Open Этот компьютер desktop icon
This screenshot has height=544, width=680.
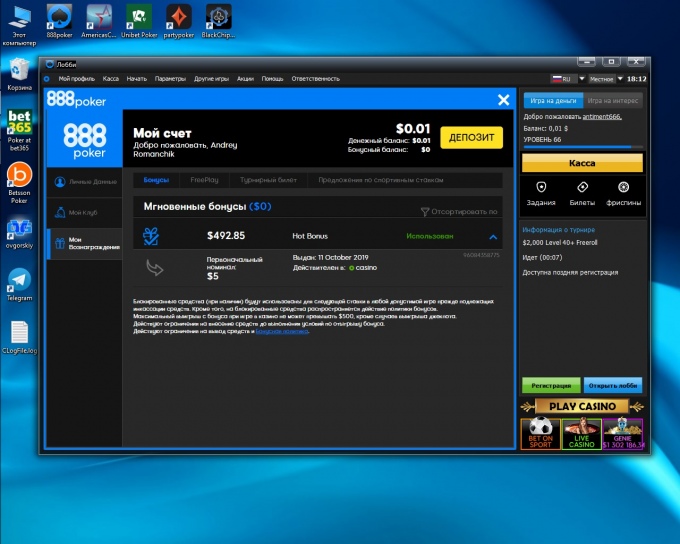pyautogui.click(x=19, y=25)
